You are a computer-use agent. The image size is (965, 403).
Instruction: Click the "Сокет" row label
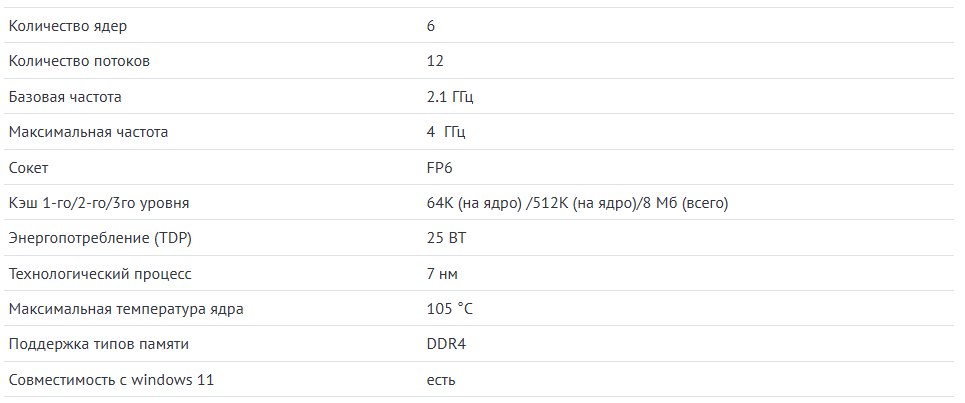click(28, 168)
